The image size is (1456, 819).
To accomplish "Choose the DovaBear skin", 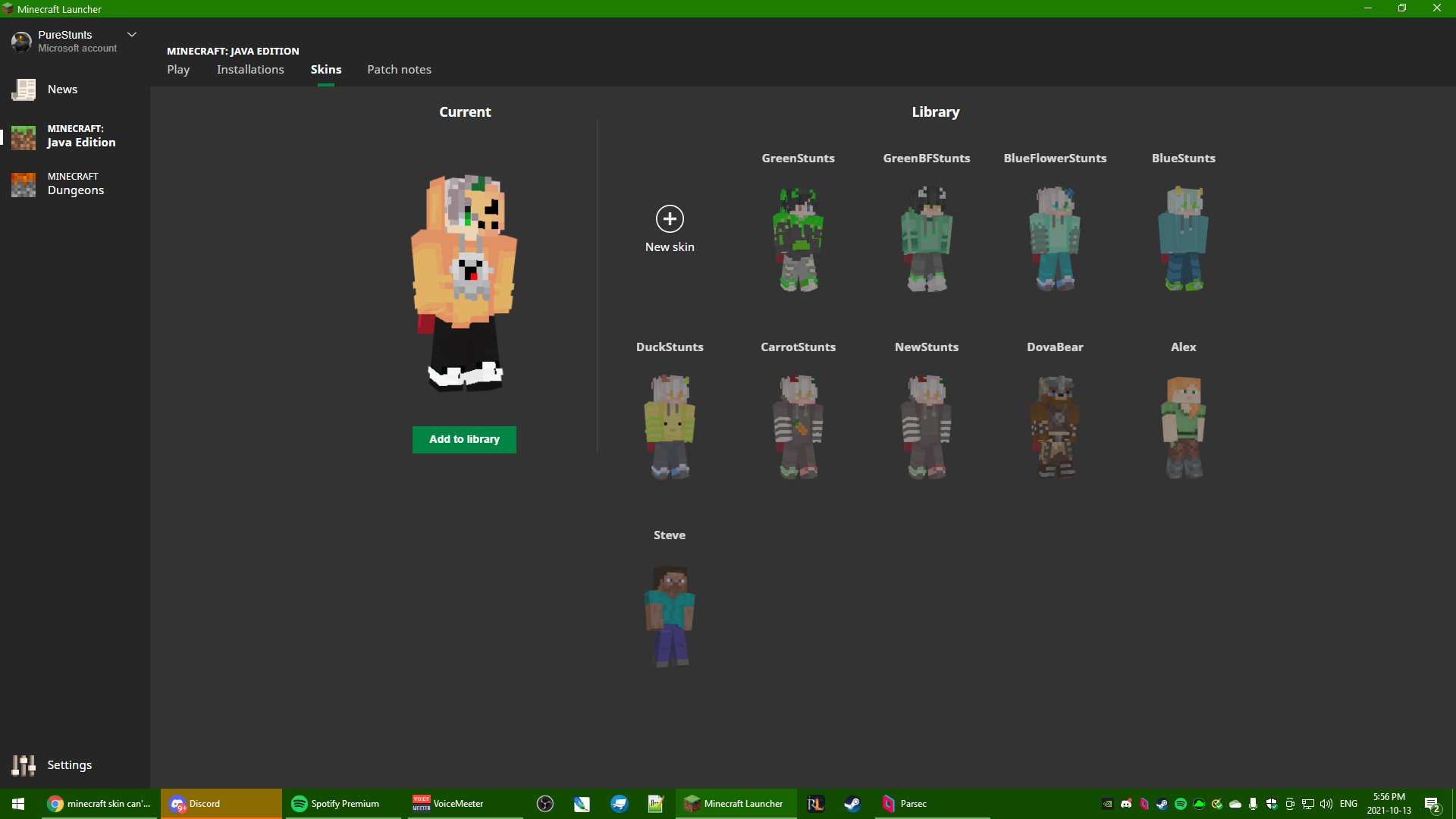I will click(x=1055, y=427).
